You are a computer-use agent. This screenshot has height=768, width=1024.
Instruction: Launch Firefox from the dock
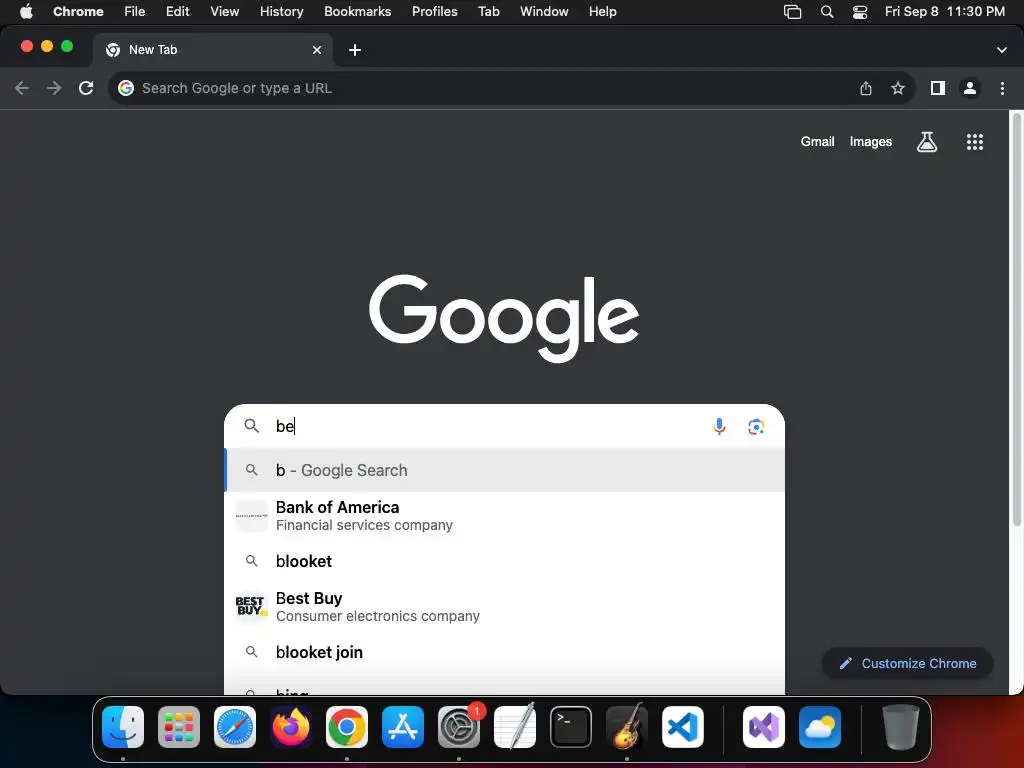(291, 727)
